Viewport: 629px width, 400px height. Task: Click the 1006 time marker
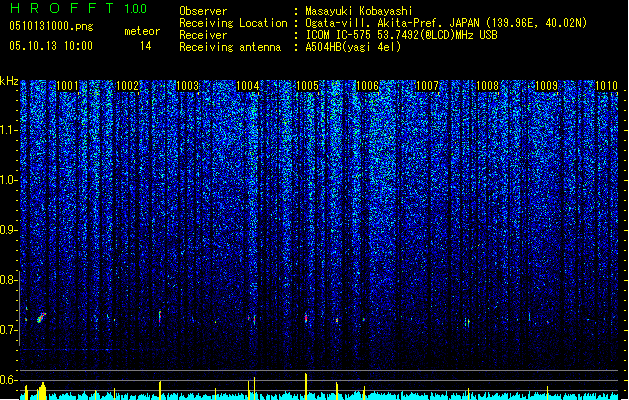367,86
